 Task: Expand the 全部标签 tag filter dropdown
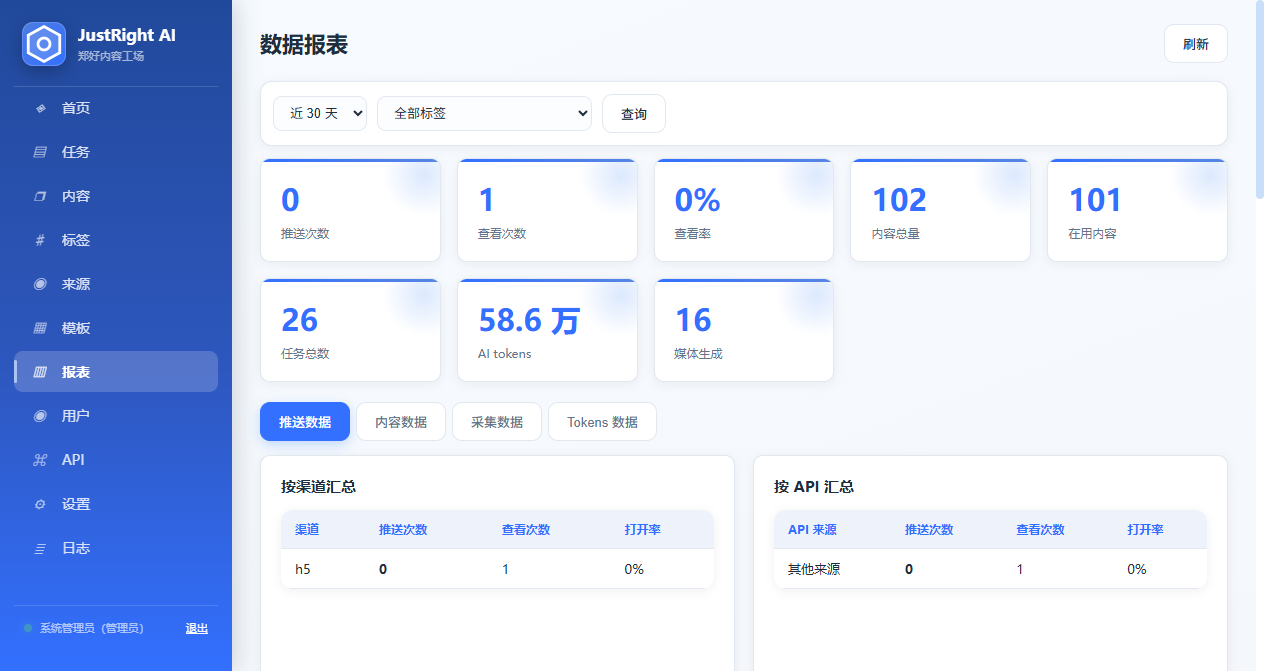[x=484, y=113]
